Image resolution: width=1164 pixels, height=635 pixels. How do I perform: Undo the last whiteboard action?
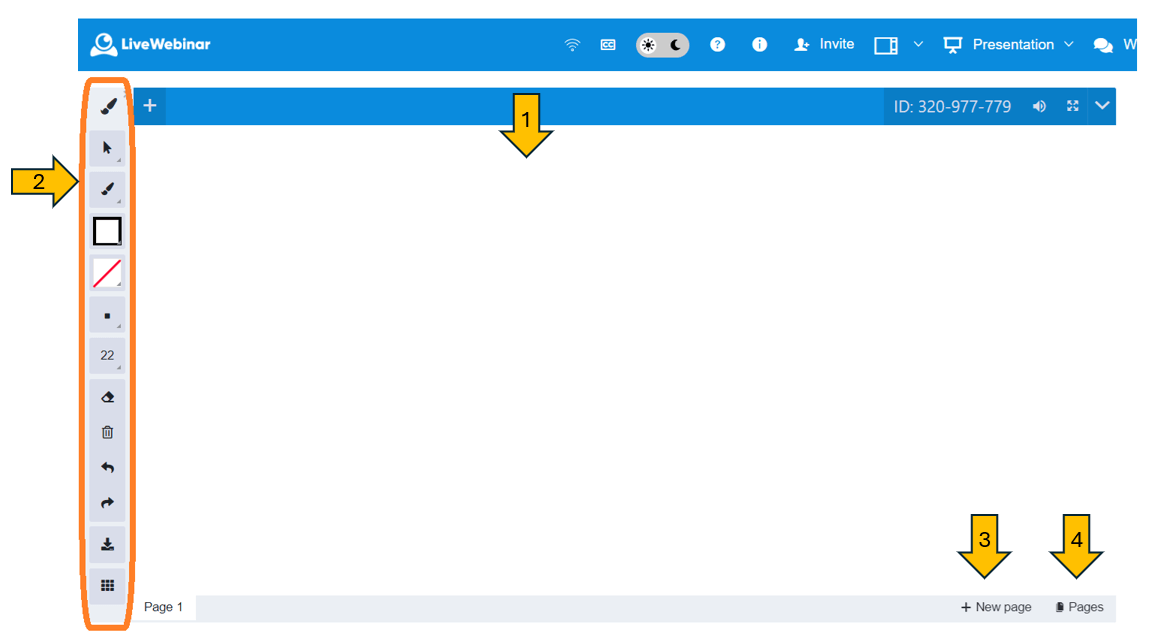(107, 467)
